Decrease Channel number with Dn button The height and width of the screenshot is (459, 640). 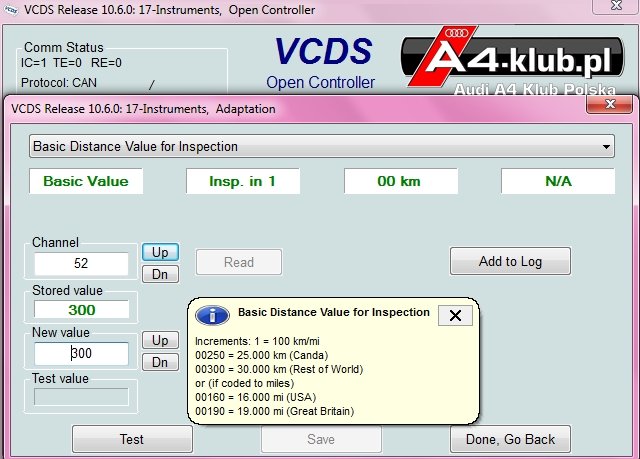pos(160,274)
